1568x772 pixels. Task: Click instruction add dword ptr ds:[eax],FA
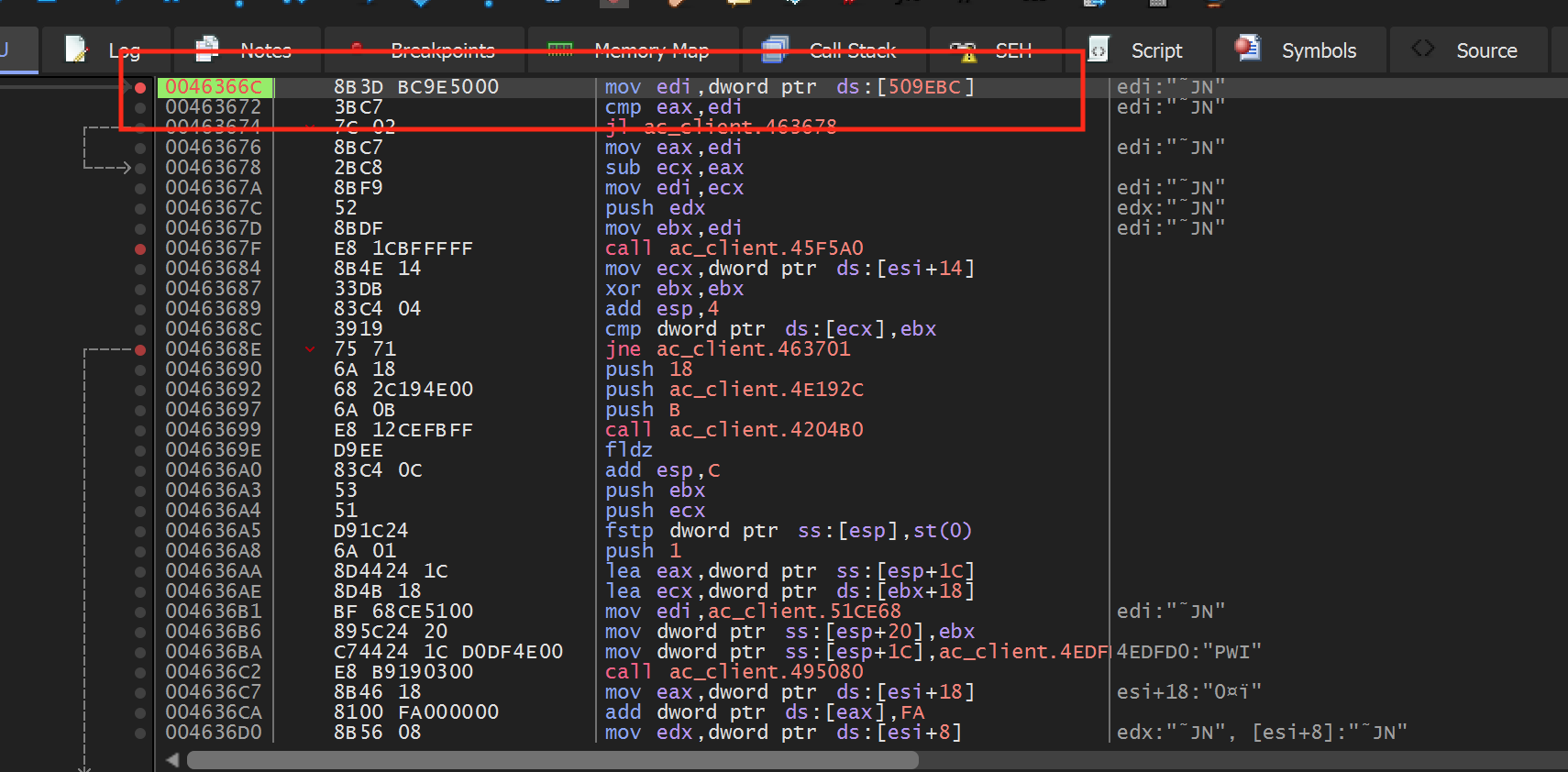coord(765,712)
